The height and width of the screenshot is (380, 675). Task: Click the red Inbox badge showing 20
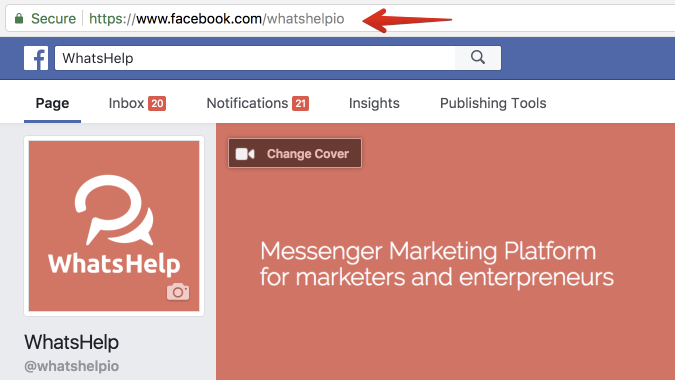click(157, 103)
